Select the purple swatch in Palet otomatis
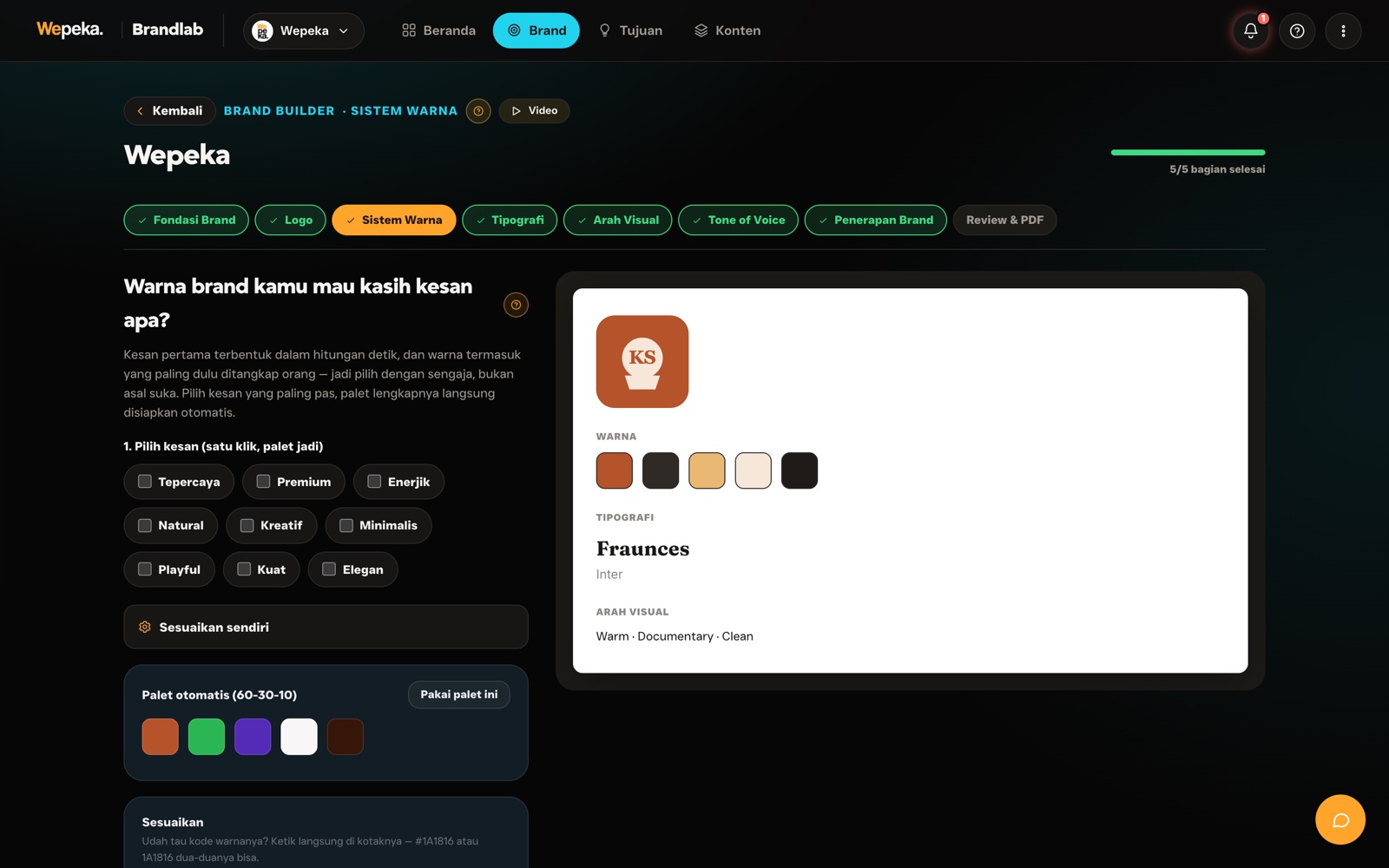1389x868 pixels. (x=253, y=737)
